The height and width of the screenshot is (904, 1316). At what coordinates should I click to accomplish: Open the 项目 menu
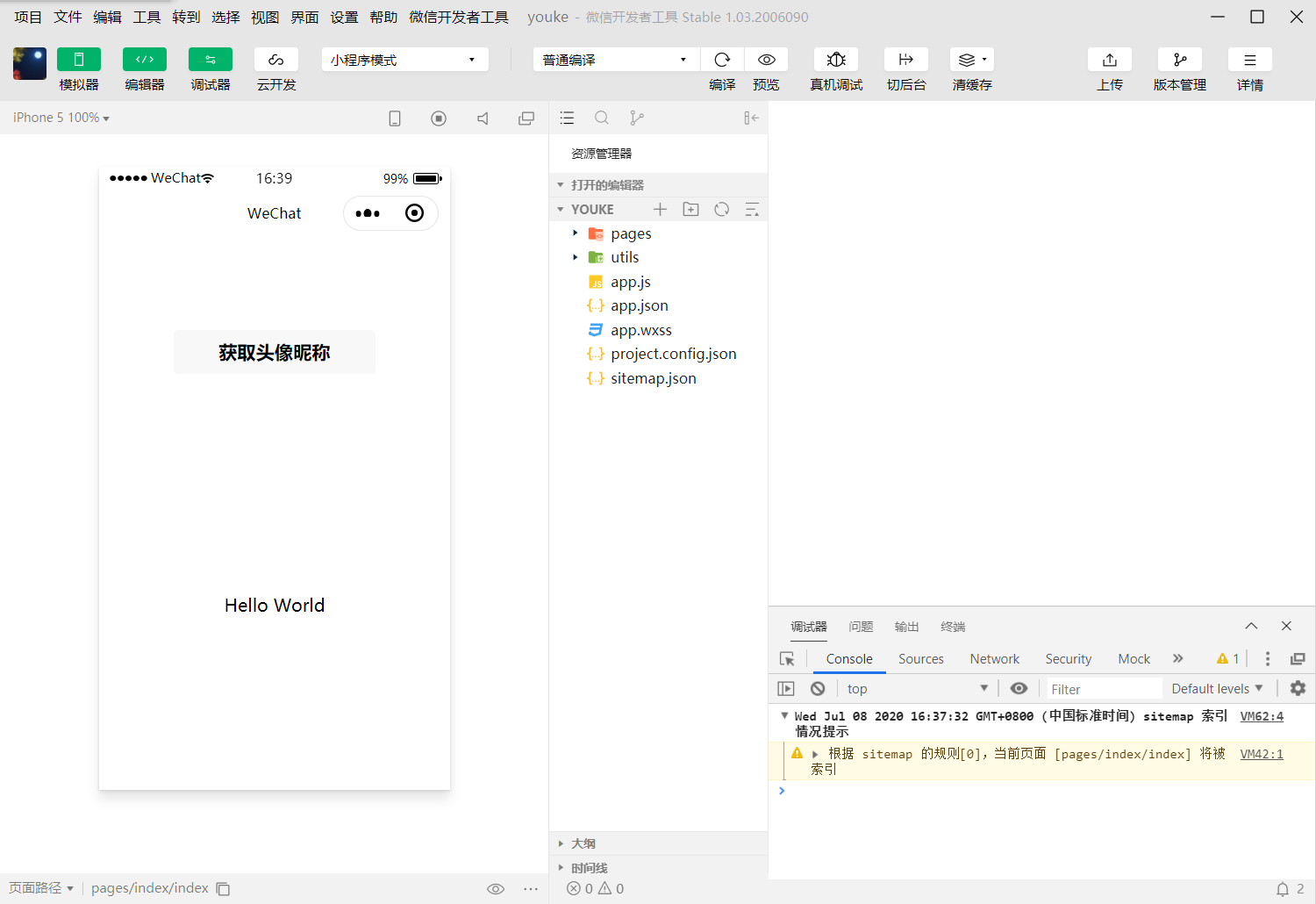(28, 17)
